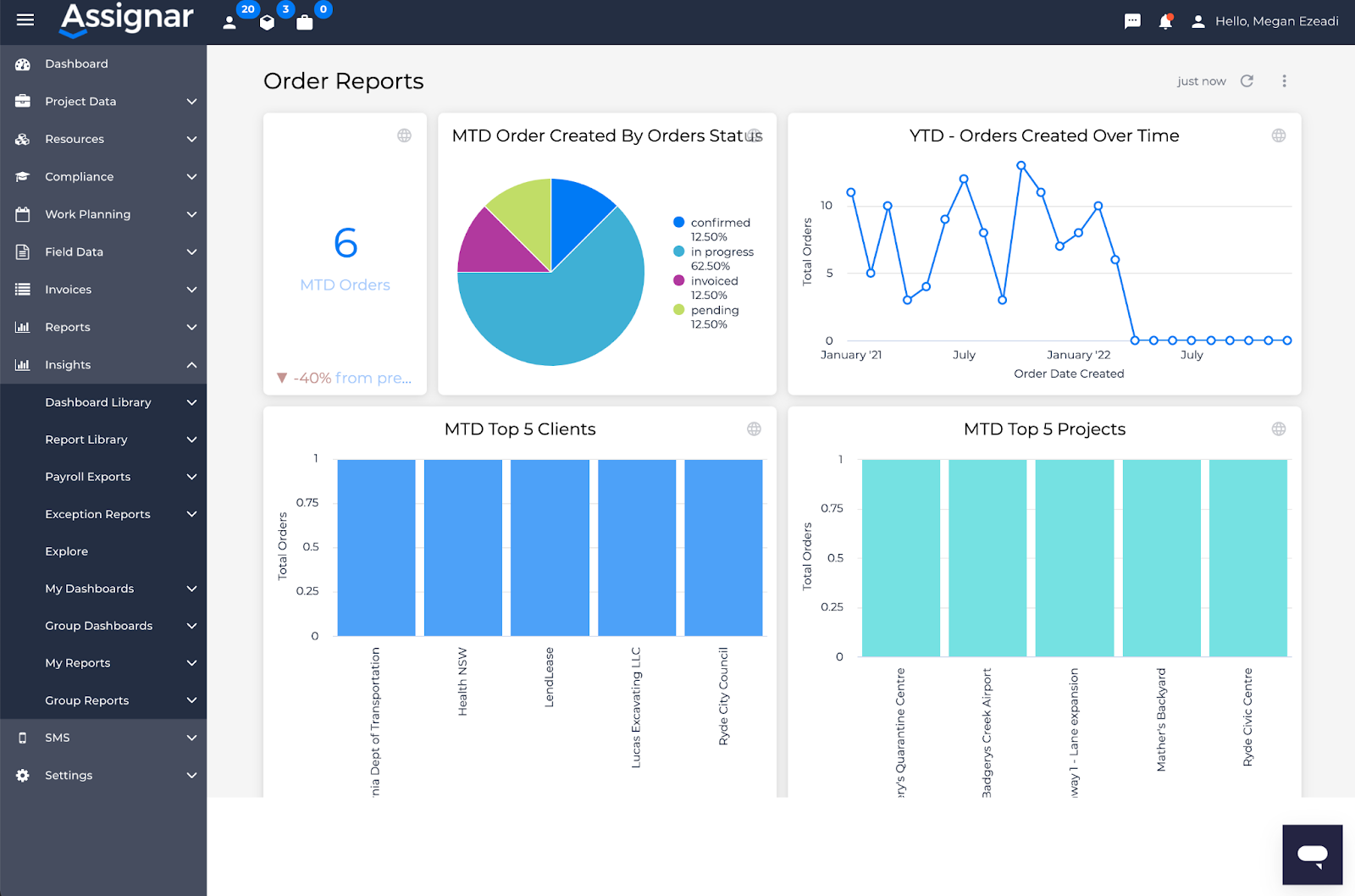This screenshot has height=896, width=1355.
Task: Open the three-dot options menu near refresh
Action: tap(1284, 80)
